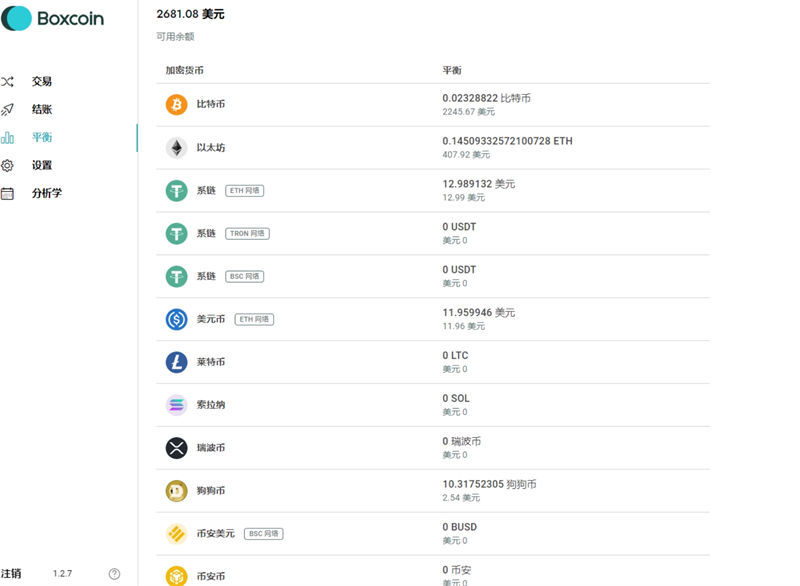Click the Binance Coin 币安币 icon
Screen dimensions: 800x586
[177, 576]
